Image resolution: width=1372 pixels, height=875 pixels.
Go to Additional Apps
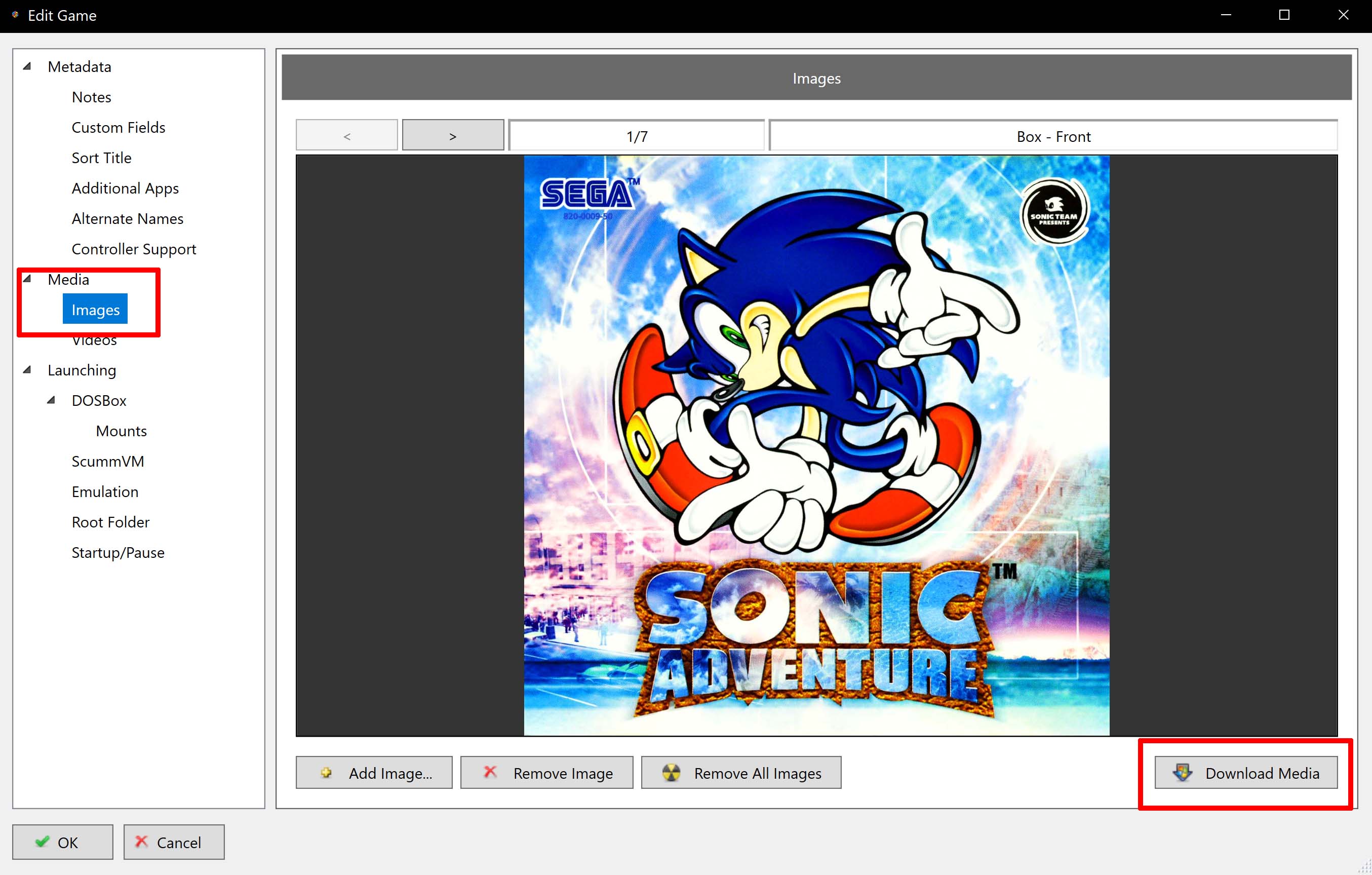(x=126, y=188)
